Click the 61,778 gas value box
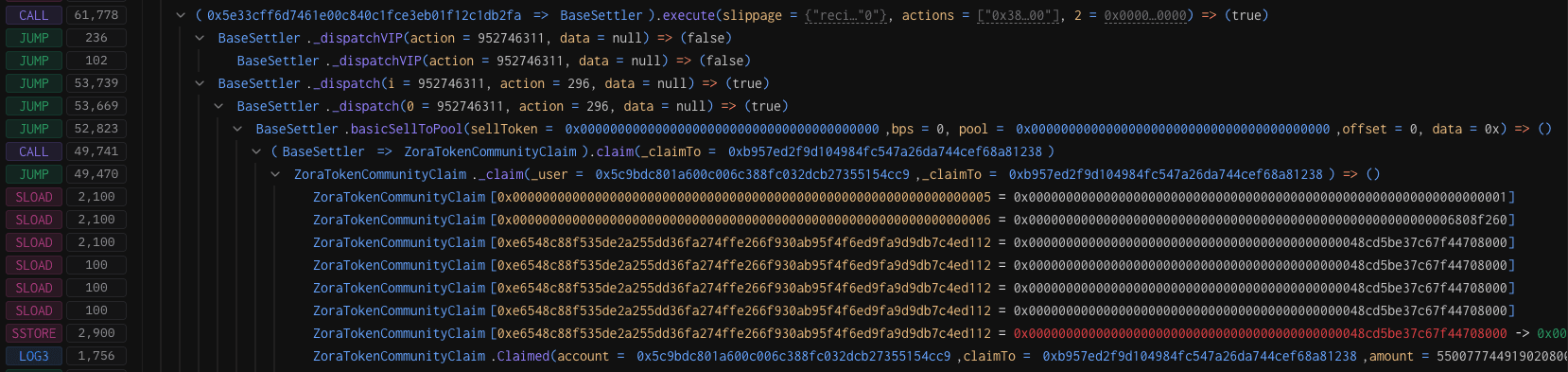1568x372 pixels. point(96,15)
